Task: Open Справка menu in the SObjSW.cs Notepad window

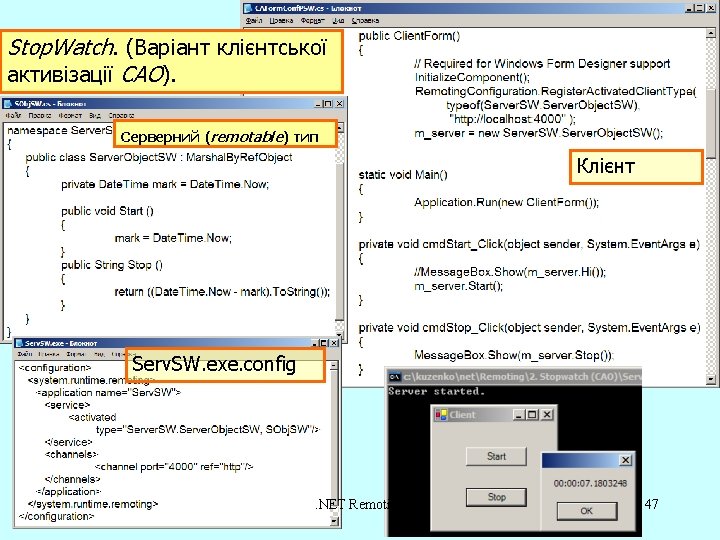Action: tap(121, 115)
